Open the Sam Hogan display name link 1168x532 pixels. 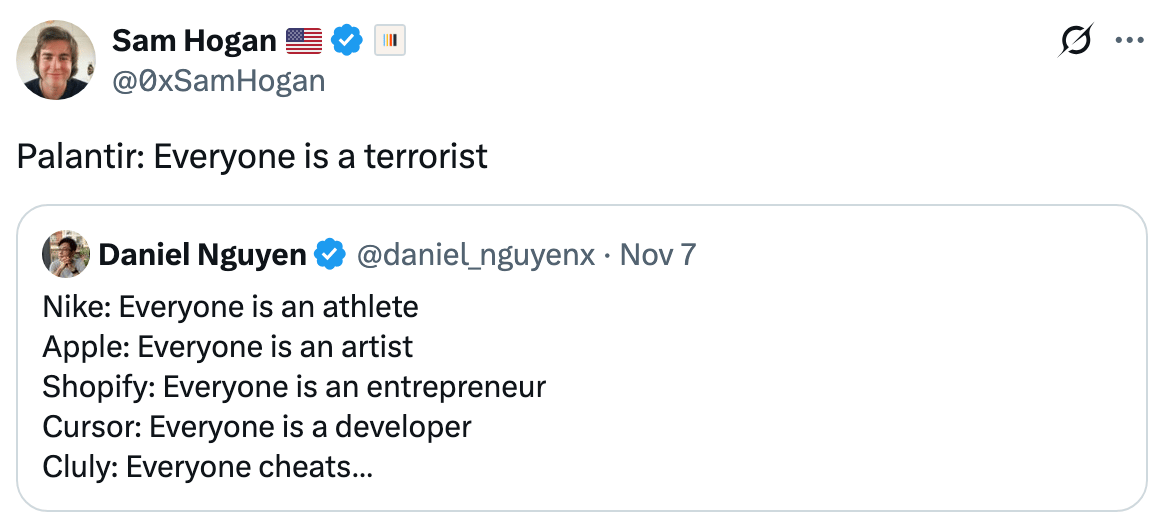(x=194, y=41)
